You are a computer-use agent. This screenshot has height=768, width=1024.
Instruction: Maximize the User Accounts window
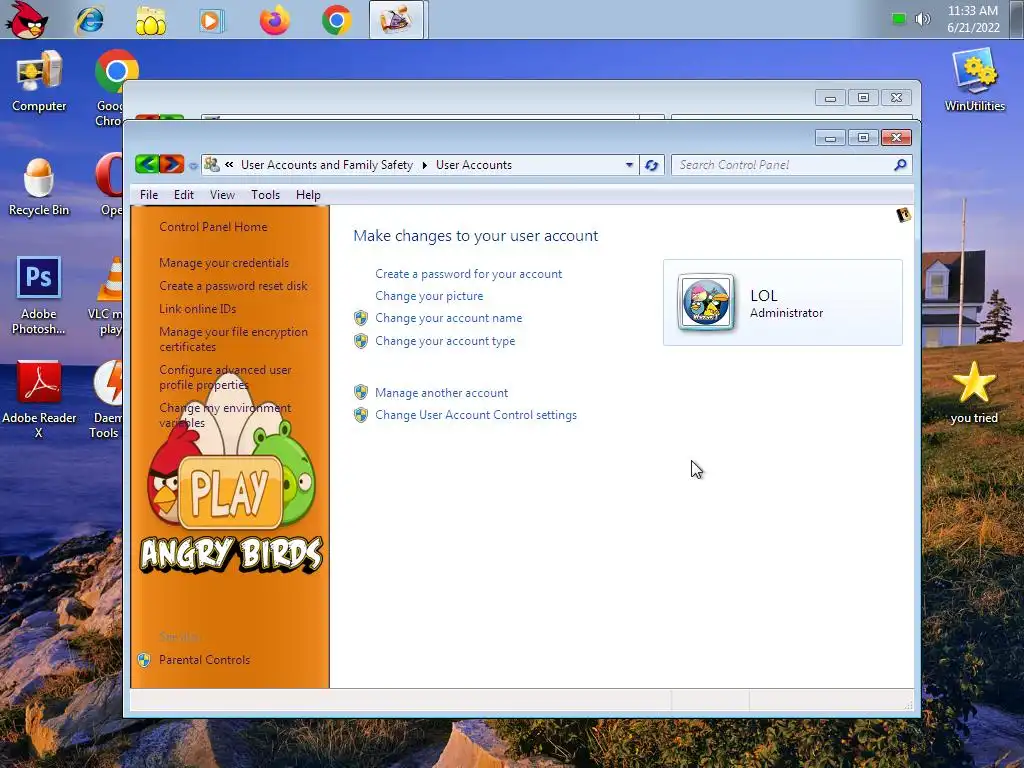pyautogui.click(x=863, y=137)
